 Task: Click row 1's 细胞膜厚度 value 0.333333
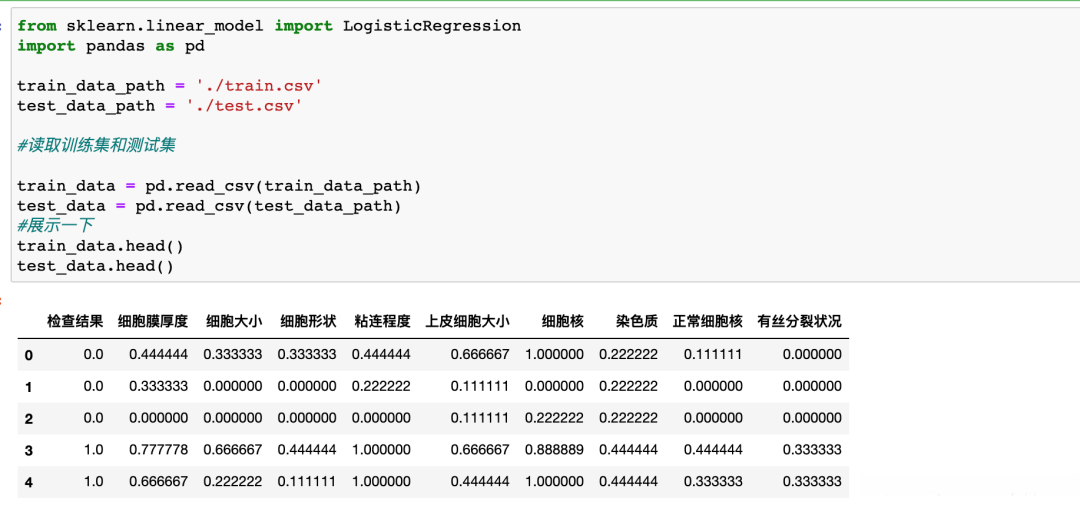pos(158,386)
